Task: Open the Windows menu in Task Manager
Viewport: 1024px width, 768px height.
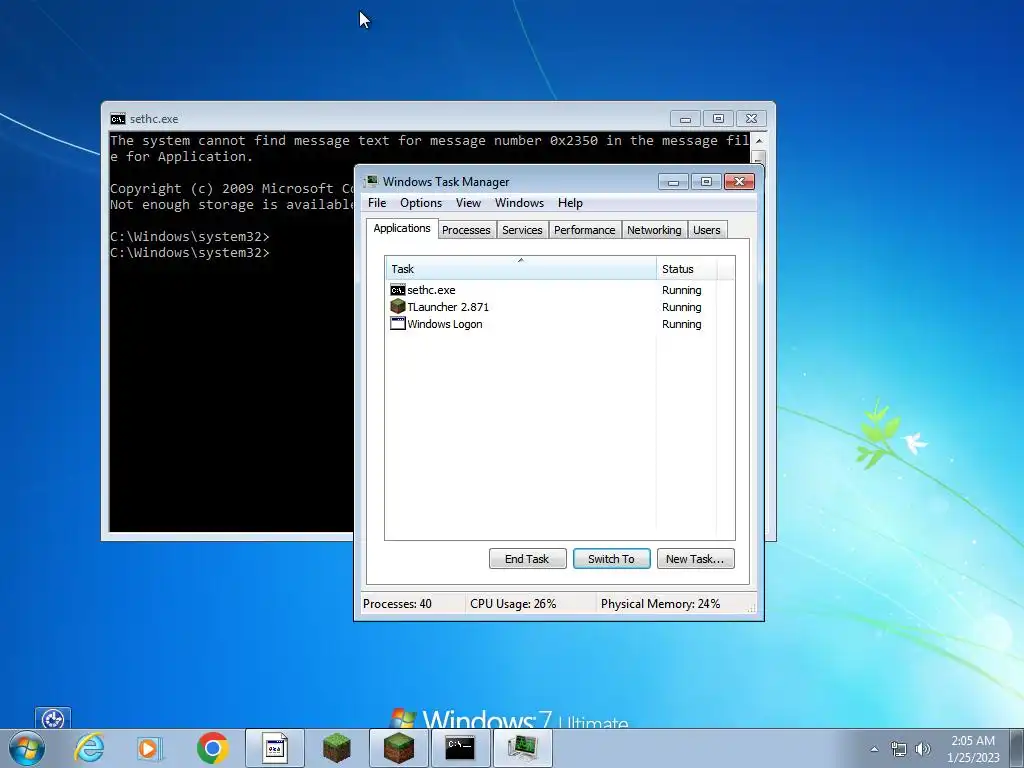Action: click(x=519, y=203)
